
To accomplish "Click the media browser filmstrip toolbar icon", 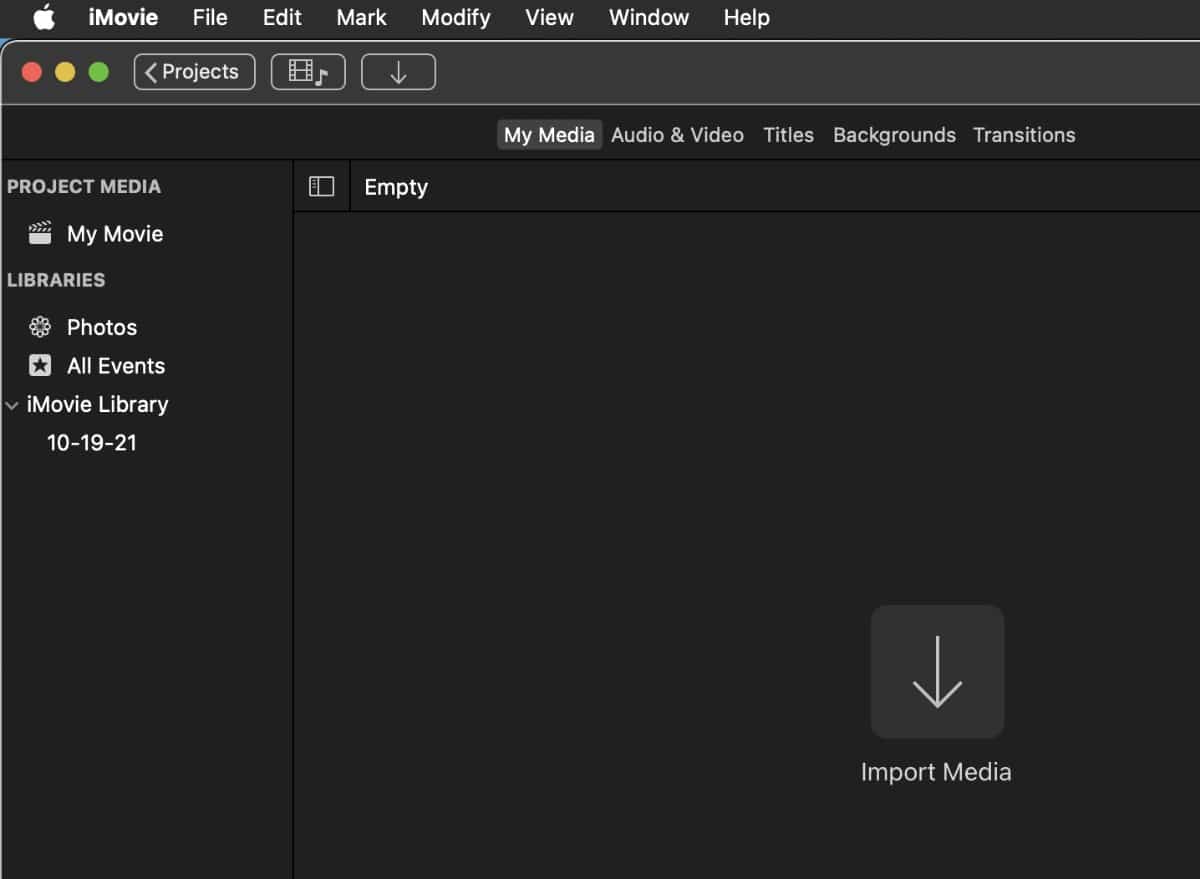I will click(x=308, y=72).
